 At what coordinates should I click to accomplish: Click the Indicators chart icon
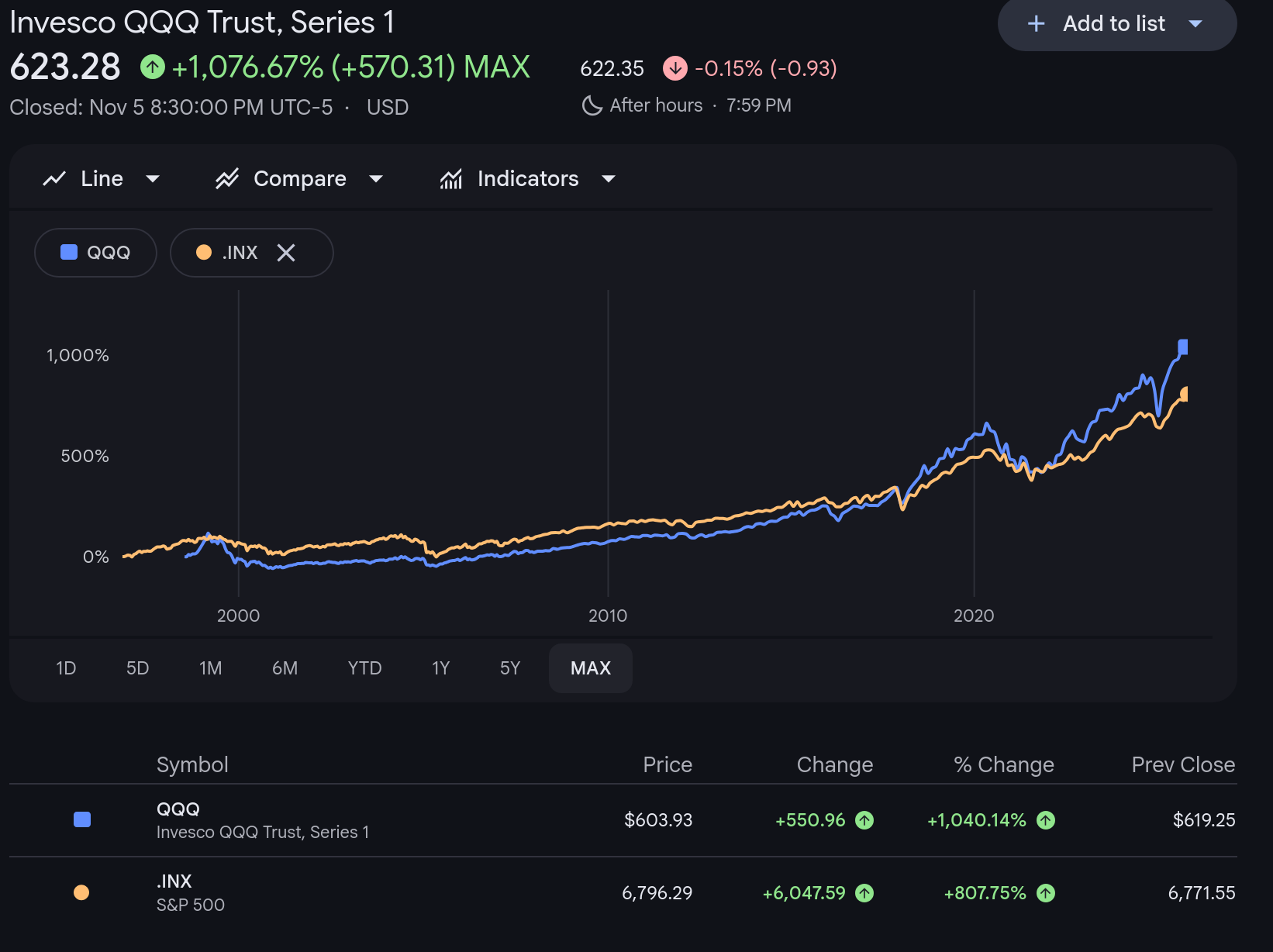451,179
